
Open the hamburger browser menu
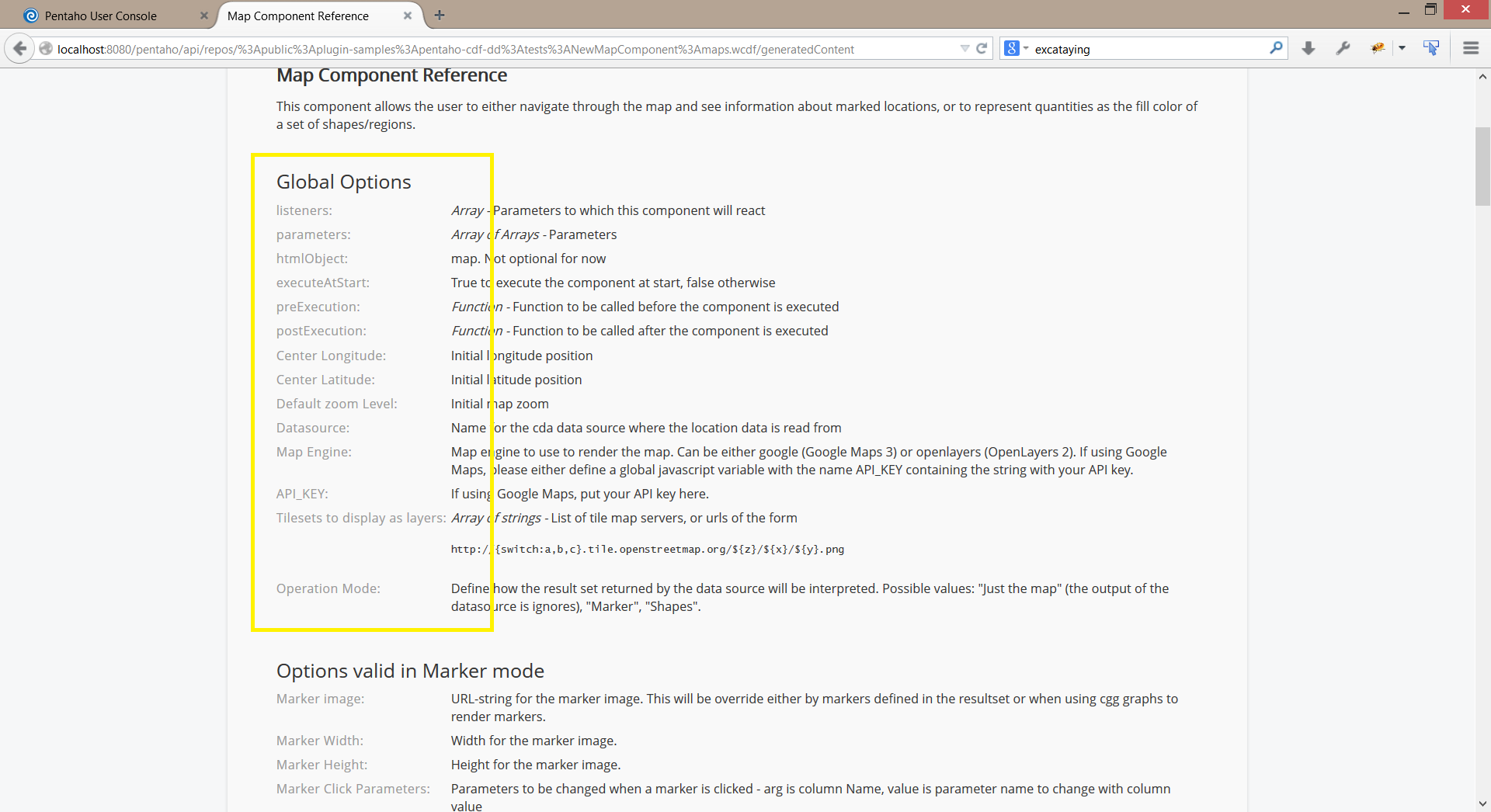(x=1471, y=48)
